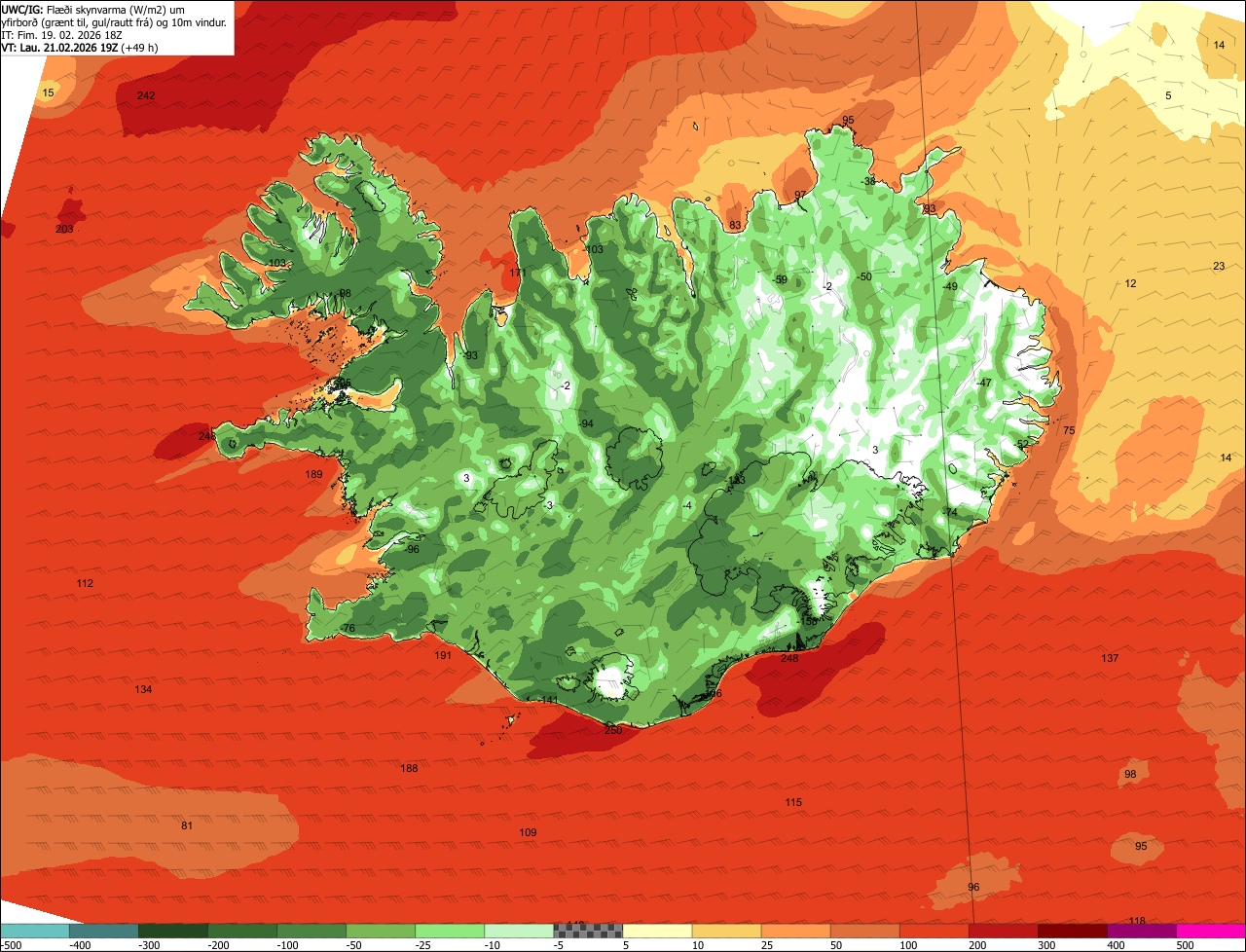Click the map value -52

click(1021, 443)
